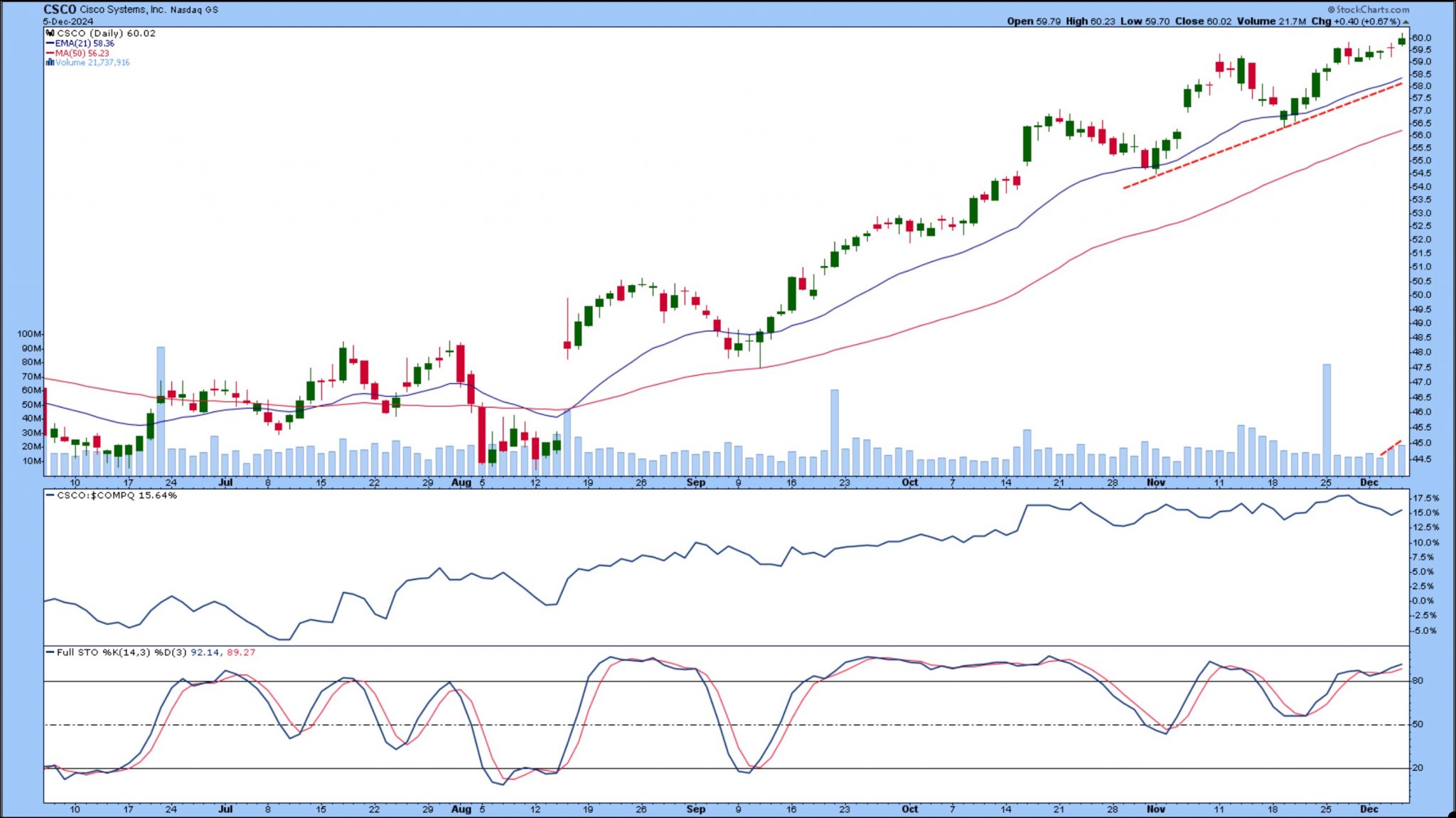Click the 'MA(50) 56.23' legend entry
Viewport: 1456px width, 818px height.
82,53
